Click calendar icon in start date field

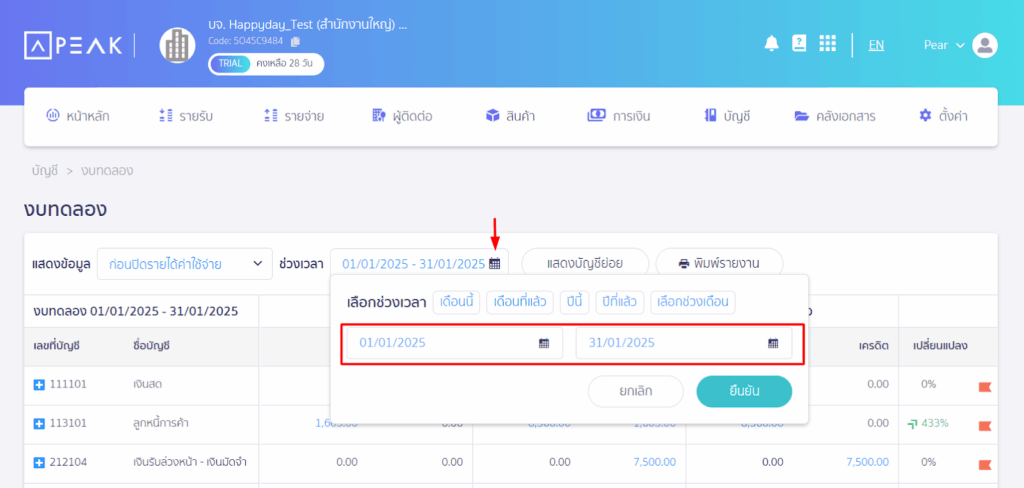click(544, 343)
